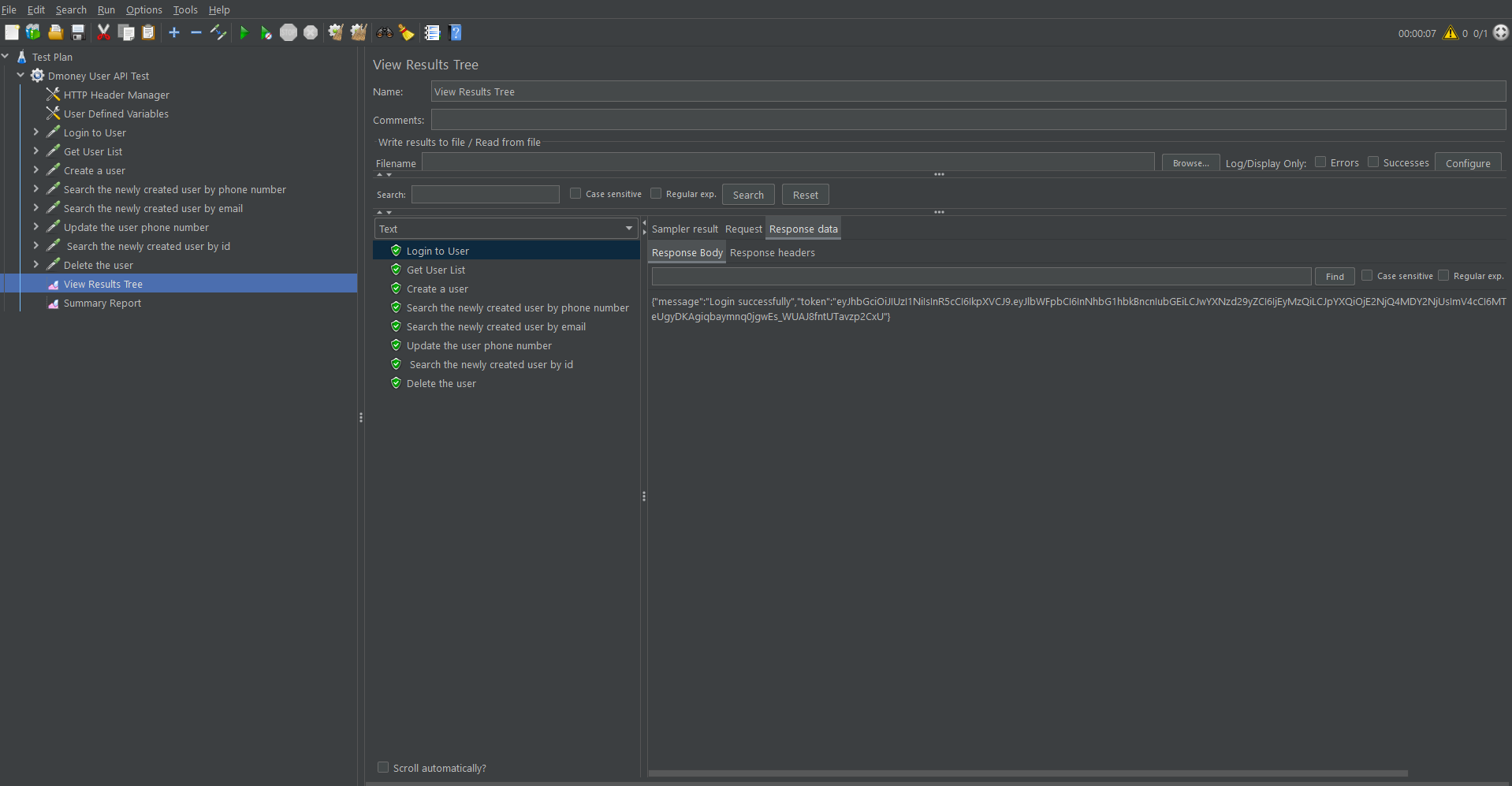Toggle the Successes log/display checkbox
Screen dimensions: 1512x786
(1373, 162)
